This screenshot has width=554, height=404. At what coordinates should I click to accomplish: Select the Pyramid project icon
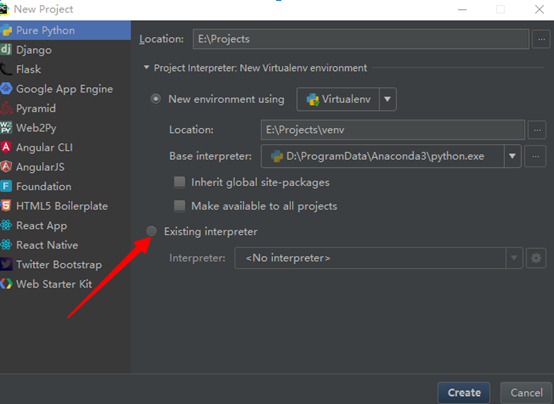pyautogui.click(x=6, y=108)
